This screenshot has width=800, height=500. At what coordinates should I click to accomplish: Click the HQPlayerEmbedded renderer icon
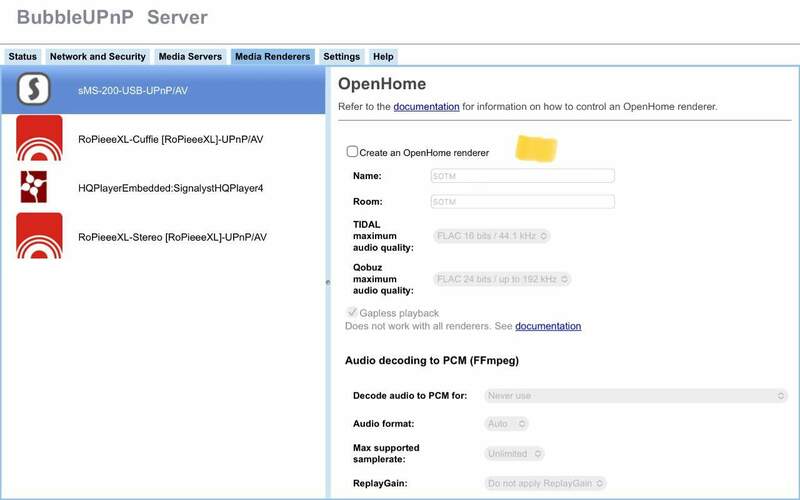[x=34, y=187]
